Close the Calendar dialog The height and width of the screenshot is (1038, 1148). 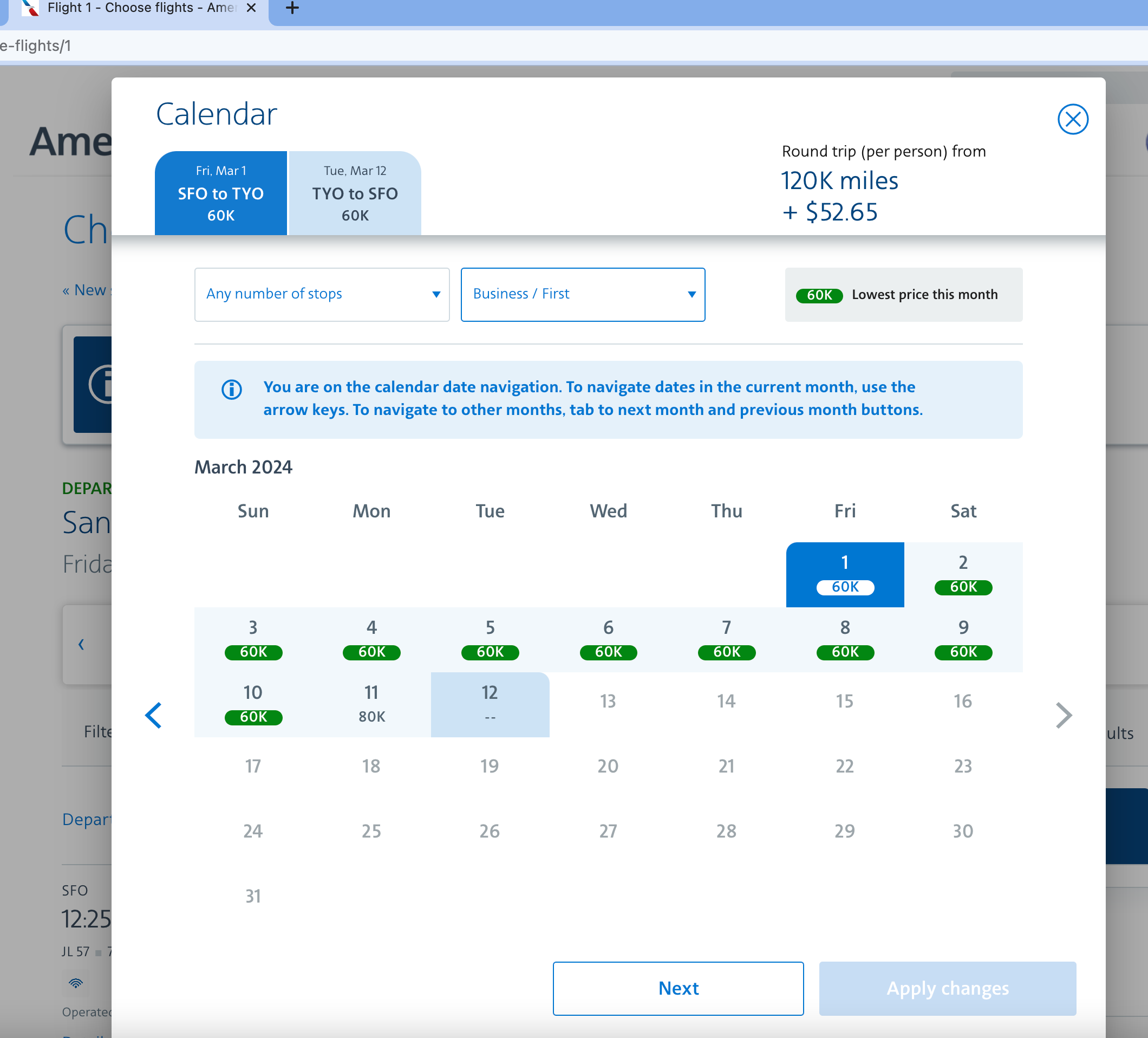point(1073,120)
